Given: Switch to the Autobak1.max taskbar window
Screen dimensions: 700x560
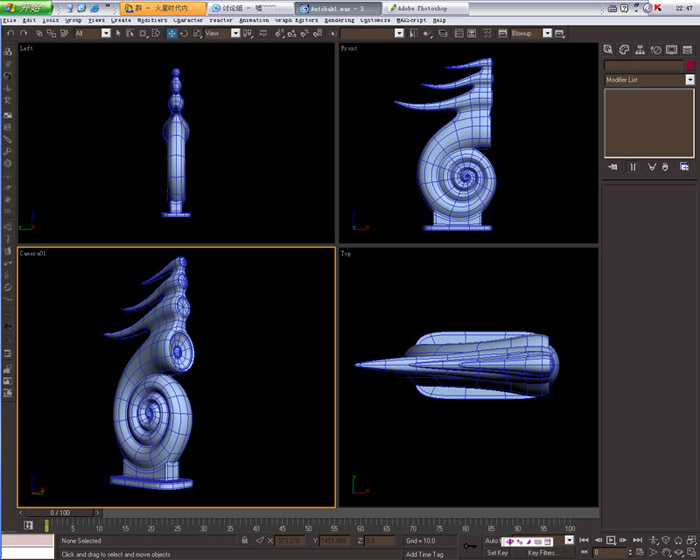Looking at the screenshot, I should coord(338,8).
